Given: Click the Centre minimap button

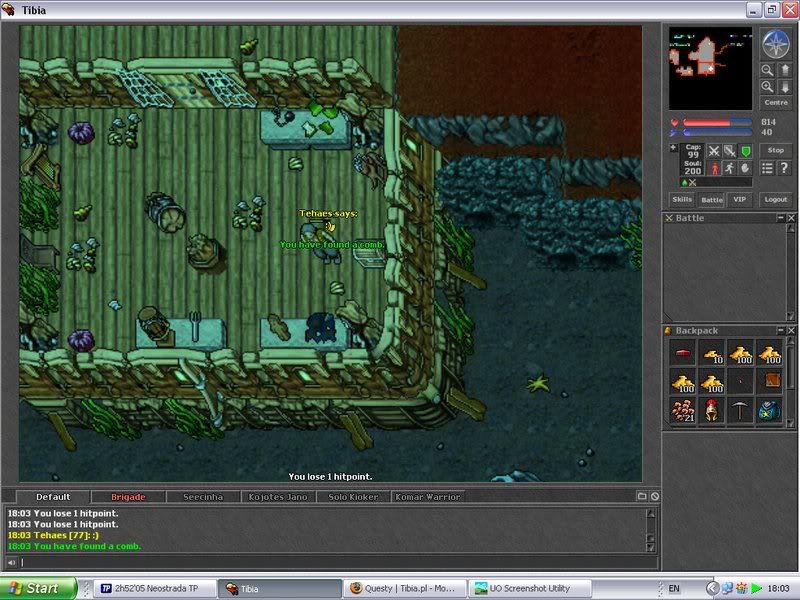Looking at the screenshot, I should point(776,103).
